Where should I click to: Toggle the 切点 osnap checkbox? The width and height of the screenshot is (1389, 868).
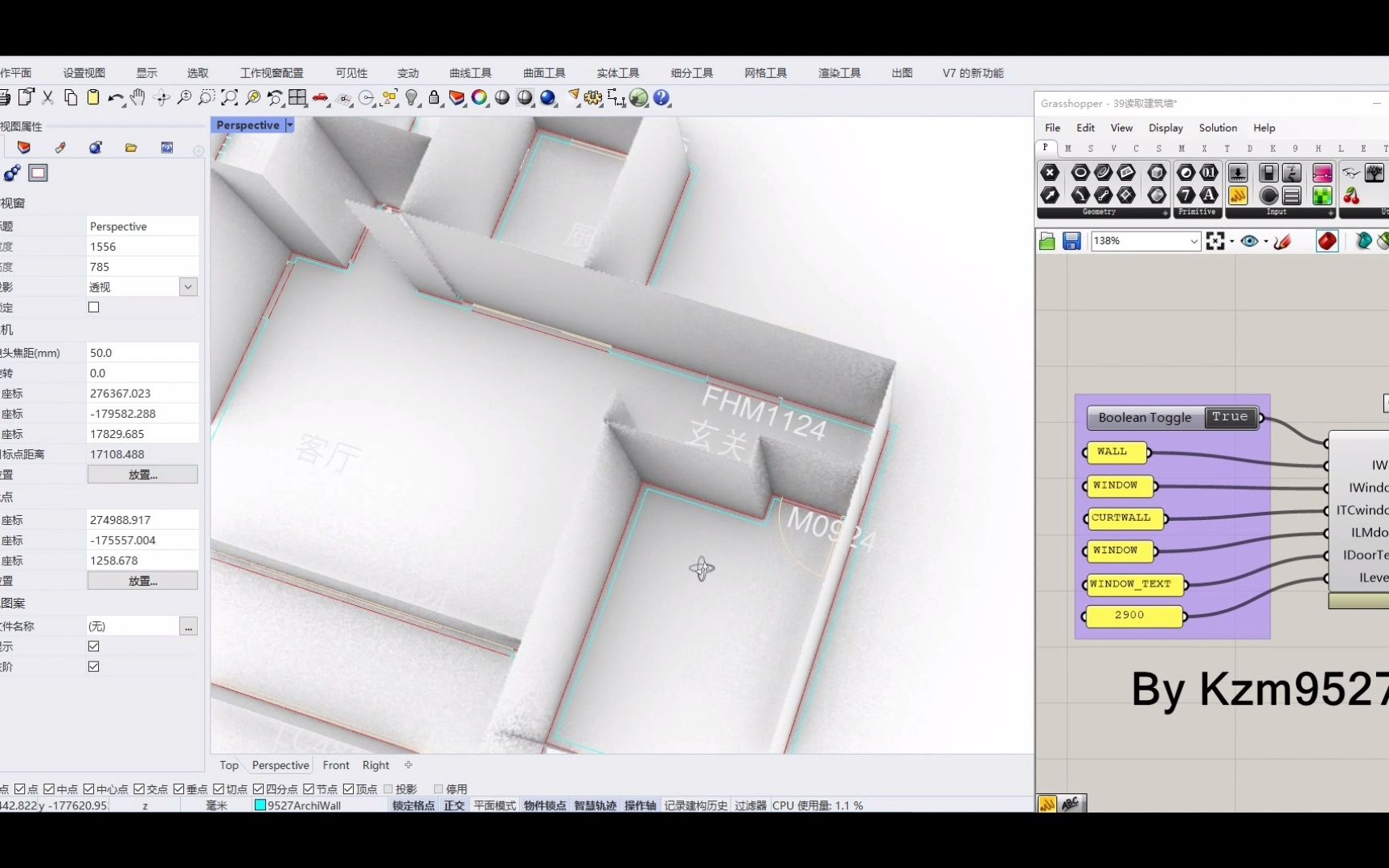(219, 789)
